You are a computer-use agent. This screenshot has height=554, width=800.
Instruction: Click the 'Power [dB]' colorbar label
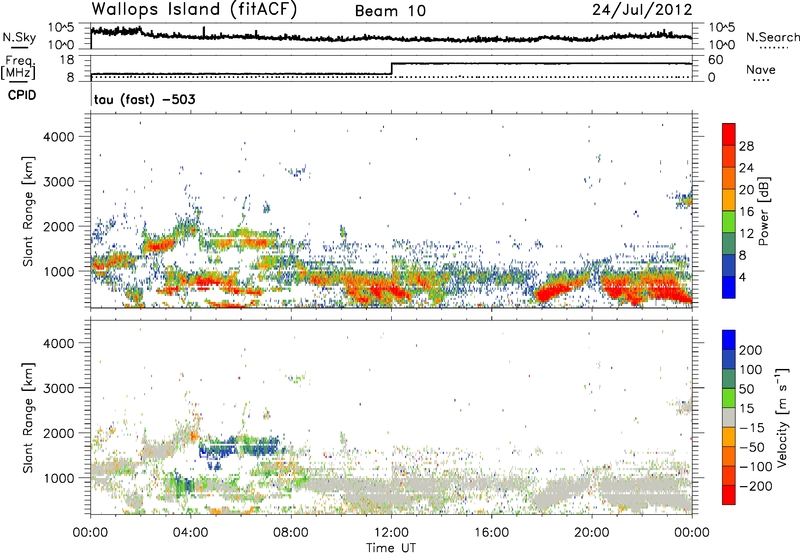tap(764, 211)
